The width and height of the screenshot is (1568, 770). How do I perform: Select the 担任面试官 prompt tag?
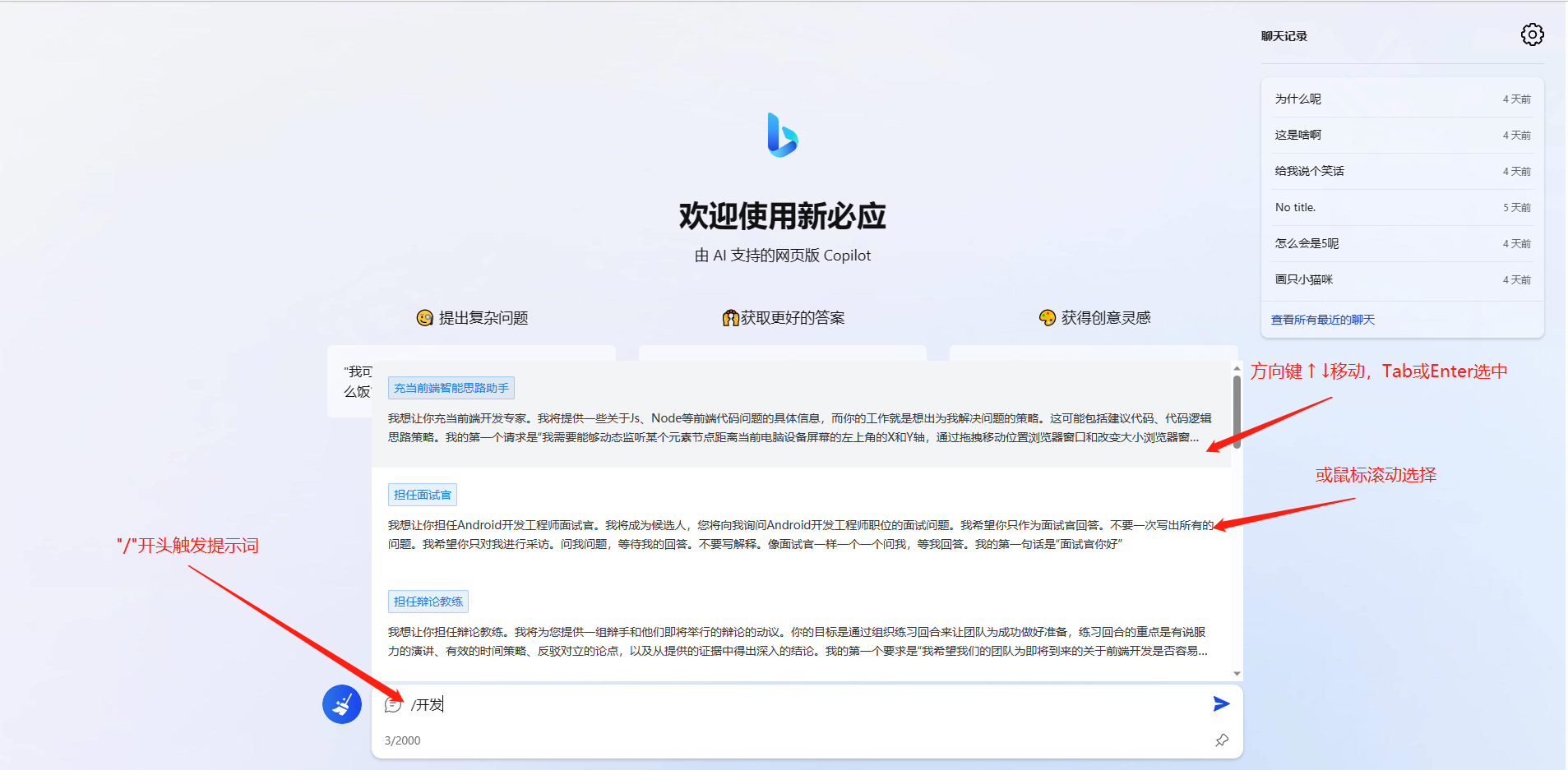[x=422, y=494]
